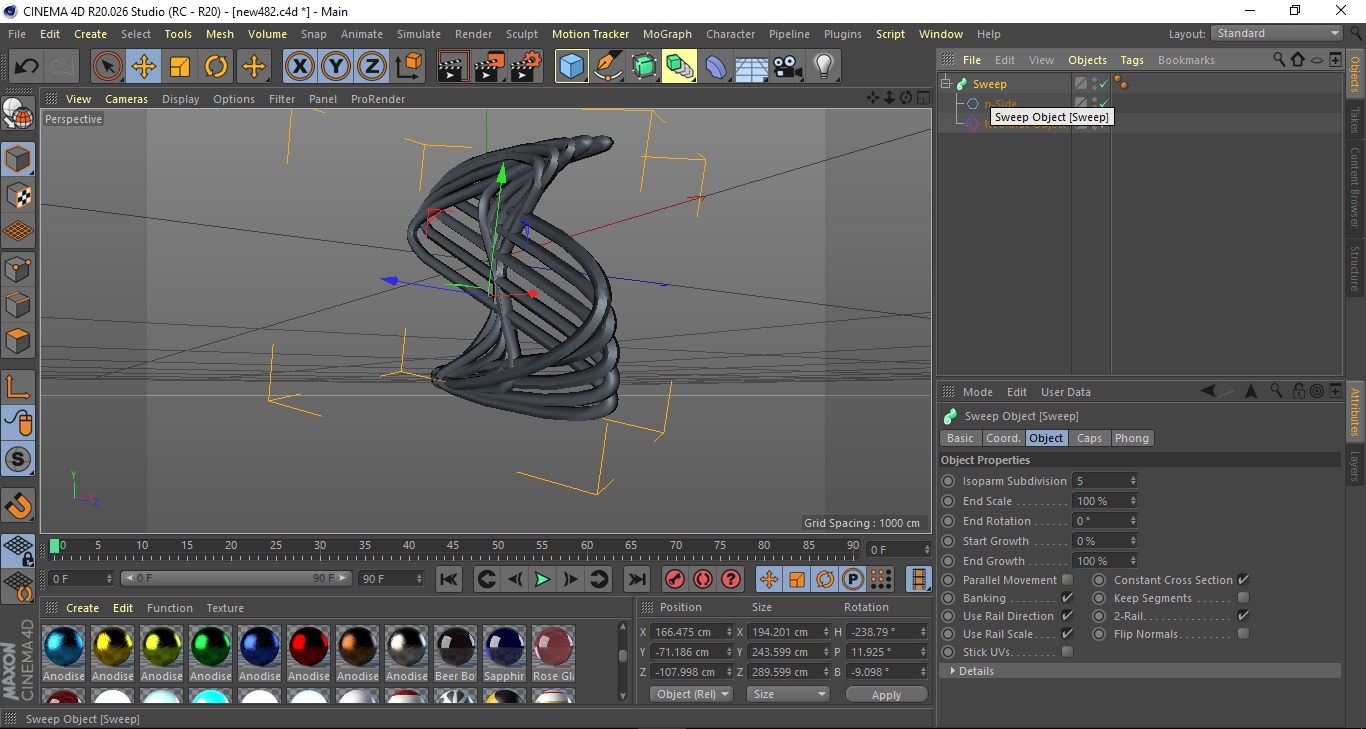Enable Flip Normals checkbox
This screenshot has height=729, width=1366.
pos(1243,634)
